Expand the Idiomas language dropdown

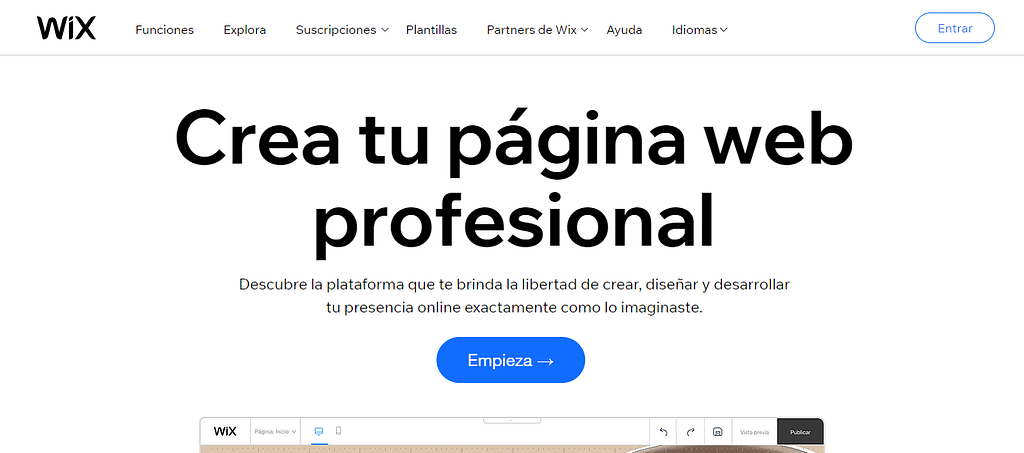click(x=699, y=29)
